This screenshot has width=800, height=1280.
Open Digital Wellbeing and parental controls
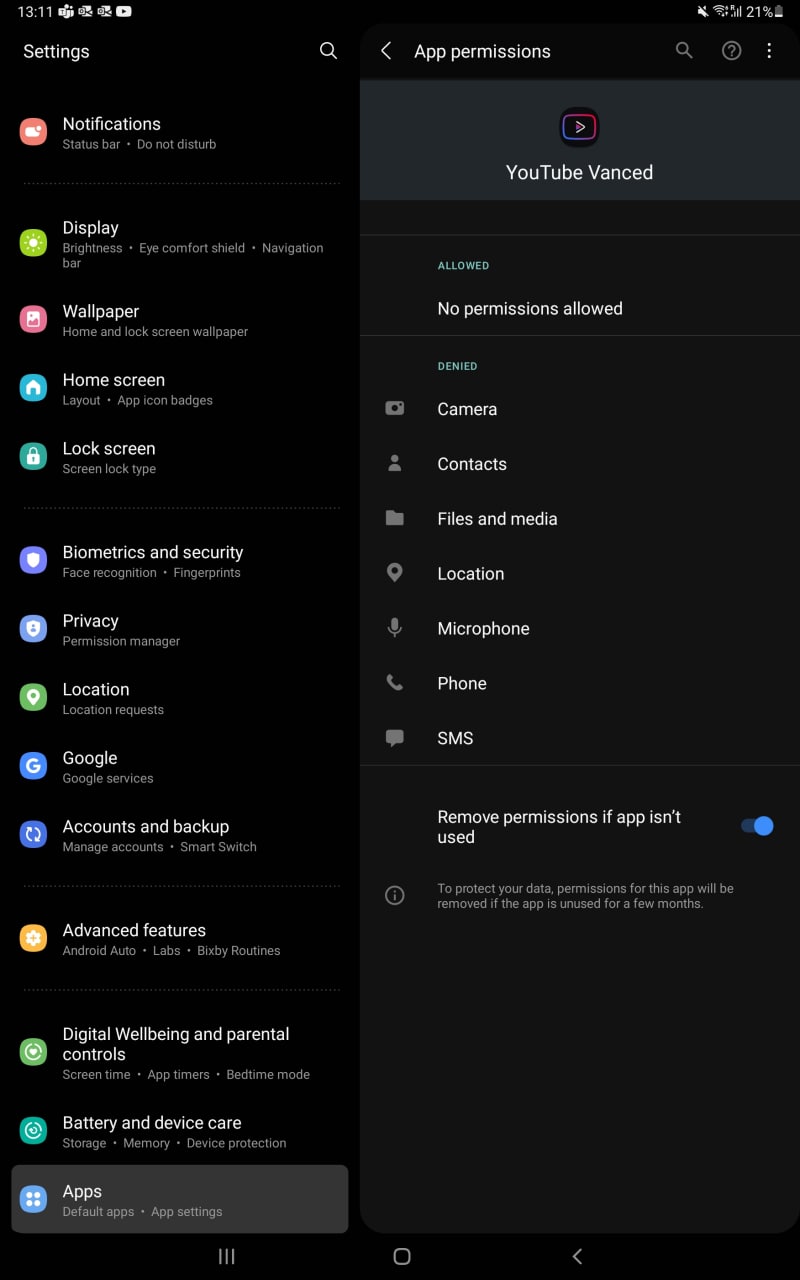coord(180,1053)
